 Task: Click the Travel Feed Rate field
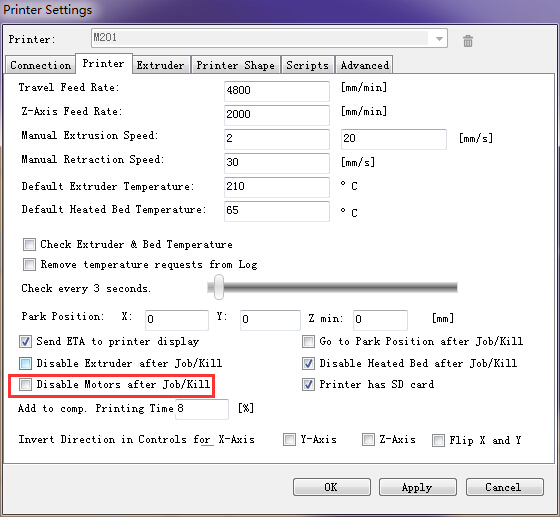(x=277, y=91)
